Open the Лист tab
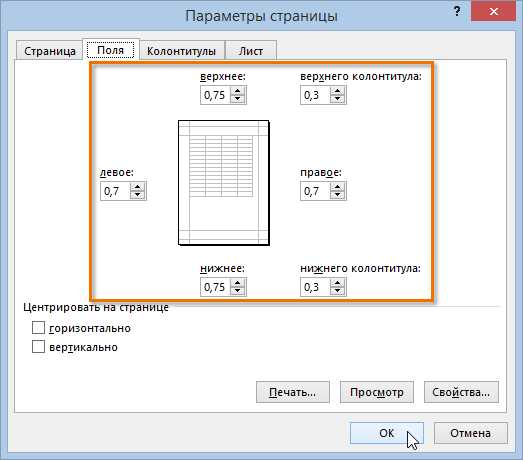Image resolution: width=523 pixels, height=460 pixels. pos(251,51)
